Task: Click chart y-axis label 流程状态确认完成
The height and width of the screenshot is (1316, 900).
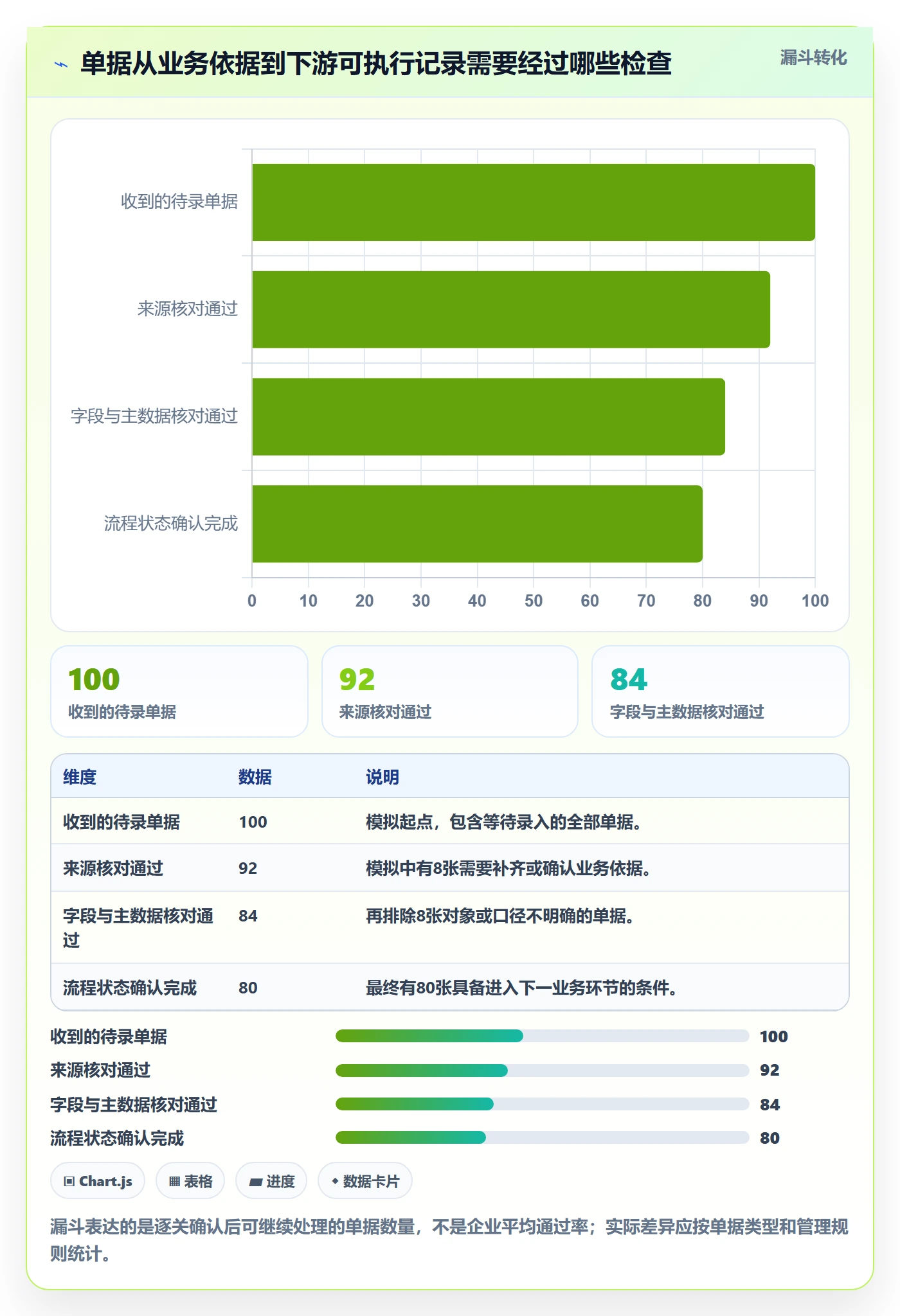Action: click(171, 524)
